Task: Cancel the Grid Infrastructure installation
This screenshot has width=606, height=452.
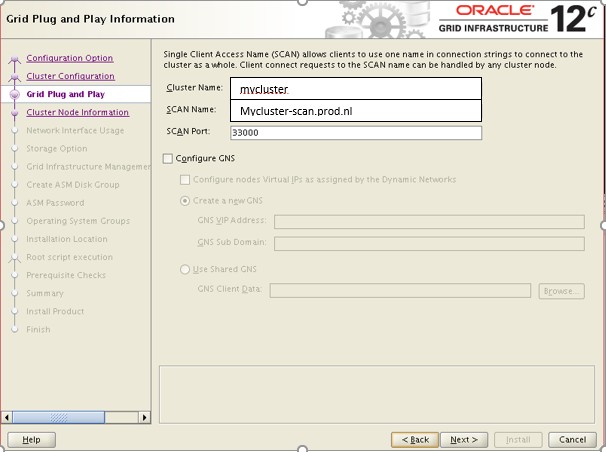Action: [572, 439]
